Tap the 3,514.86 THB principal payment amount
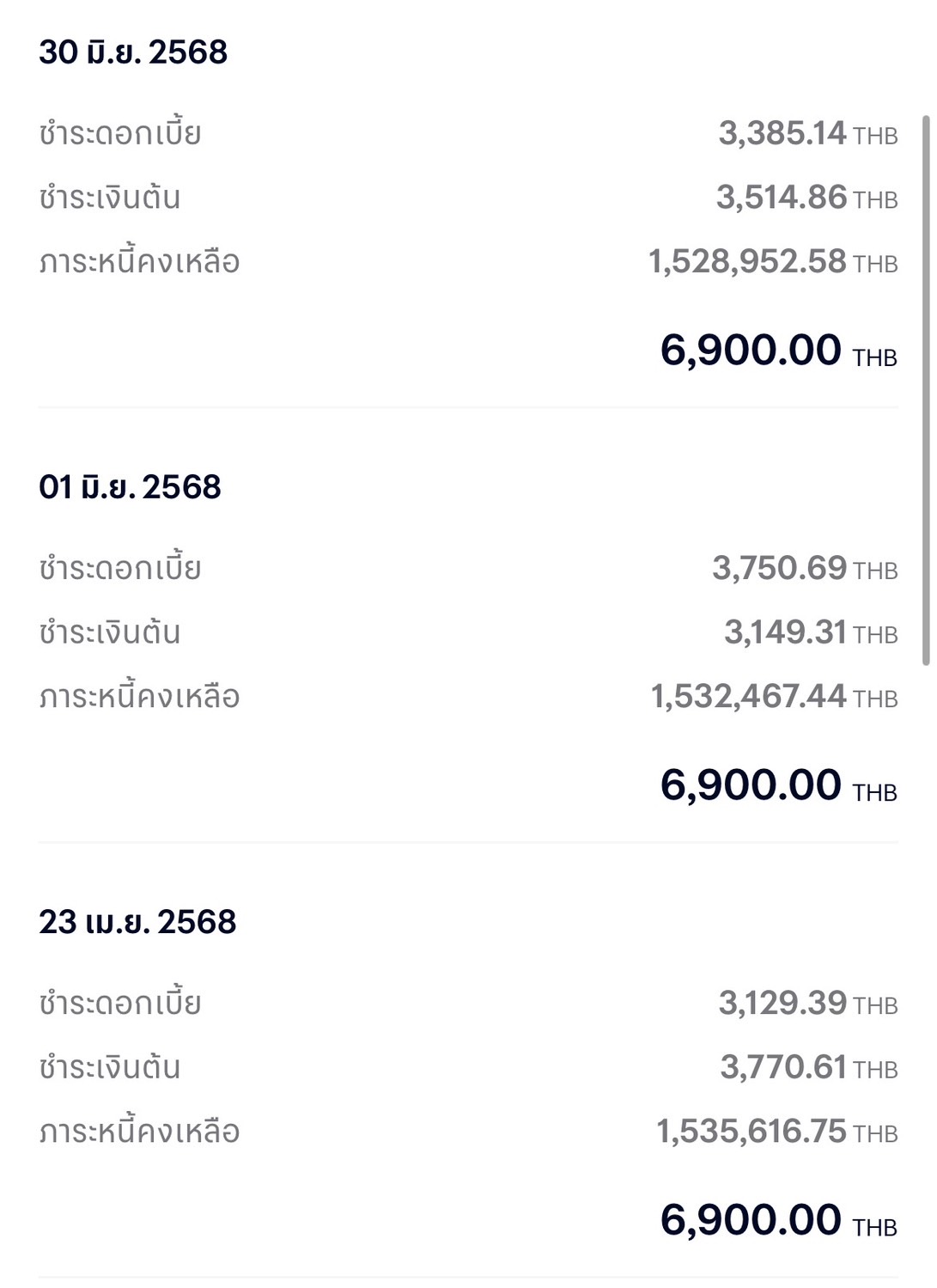This screenshot has height=1288, width=937. (807, 198)
